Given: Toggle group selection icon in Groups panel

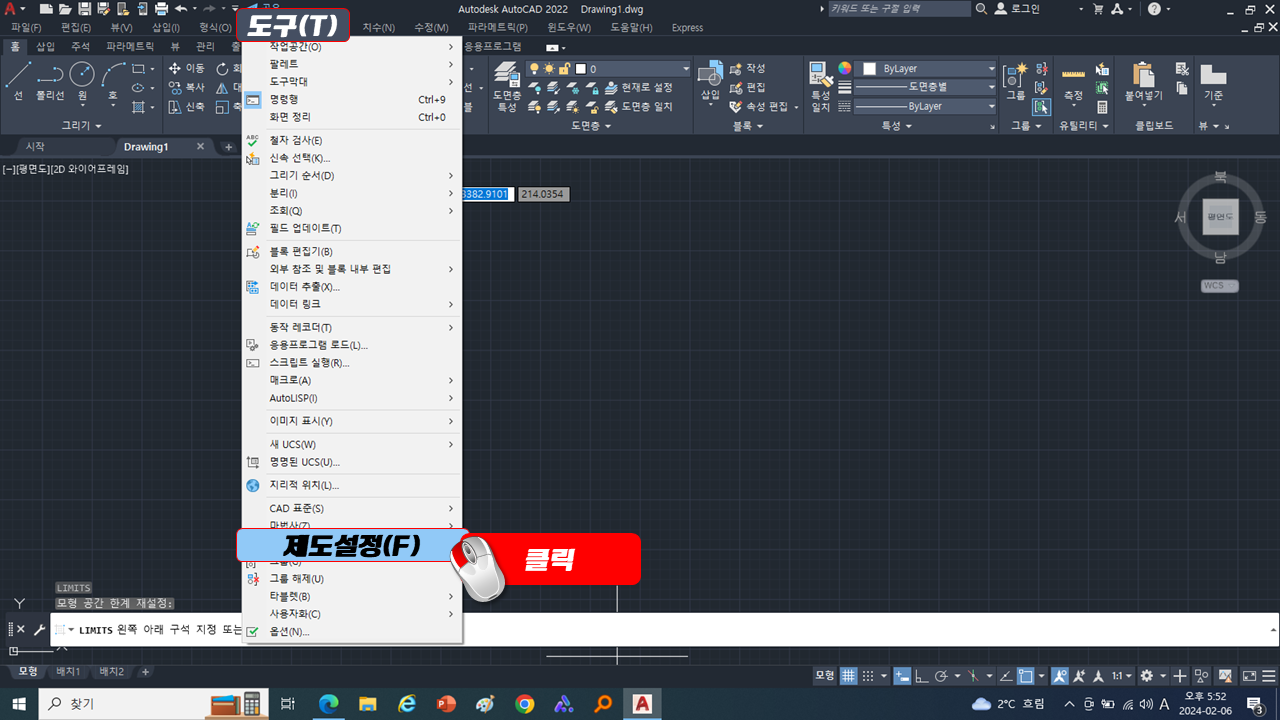Looking at the screenshot, I should (1042, 106).
